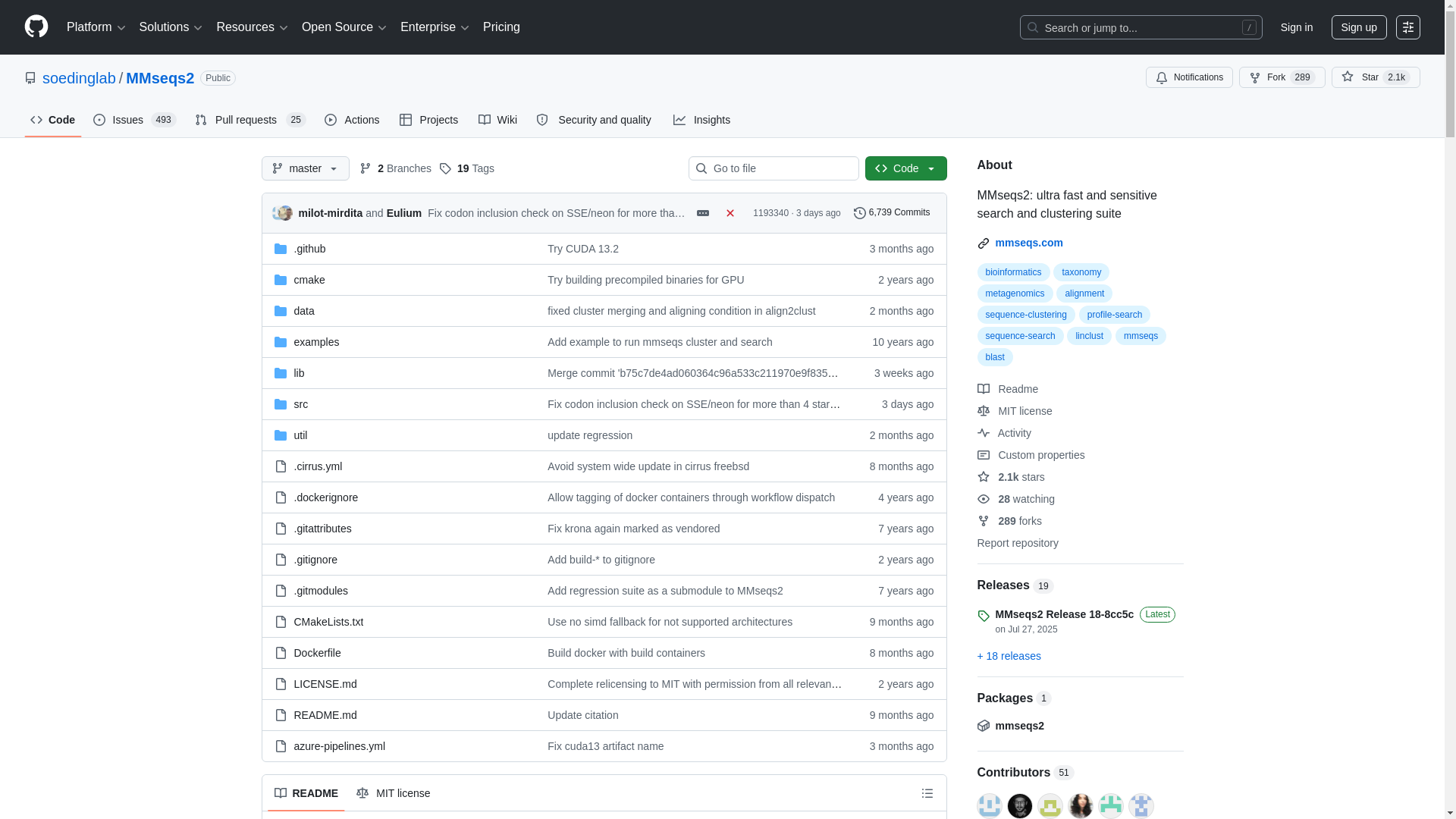Open the Security and quality tab
1456x819 pixels.
(x=595, y=120)
